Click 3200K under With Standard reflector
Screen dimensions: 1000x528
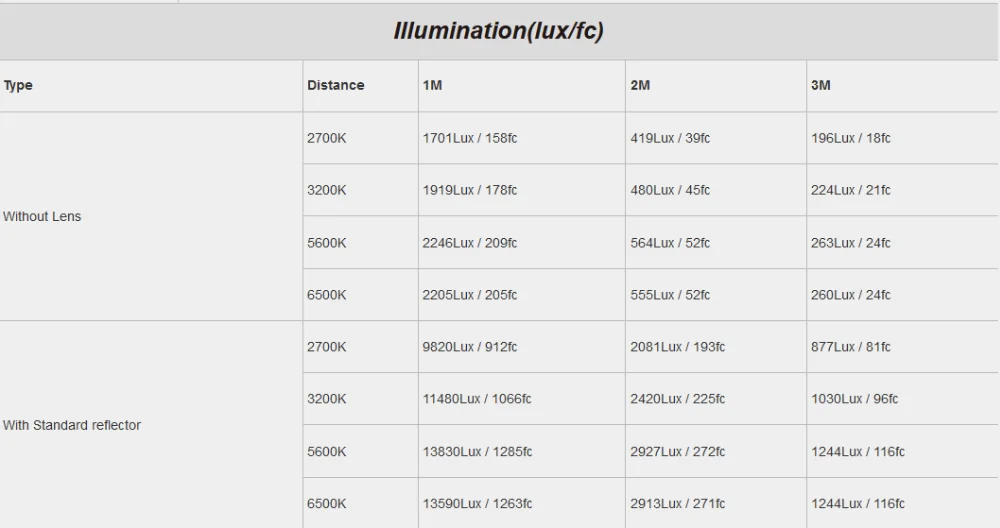pos(327,399)
